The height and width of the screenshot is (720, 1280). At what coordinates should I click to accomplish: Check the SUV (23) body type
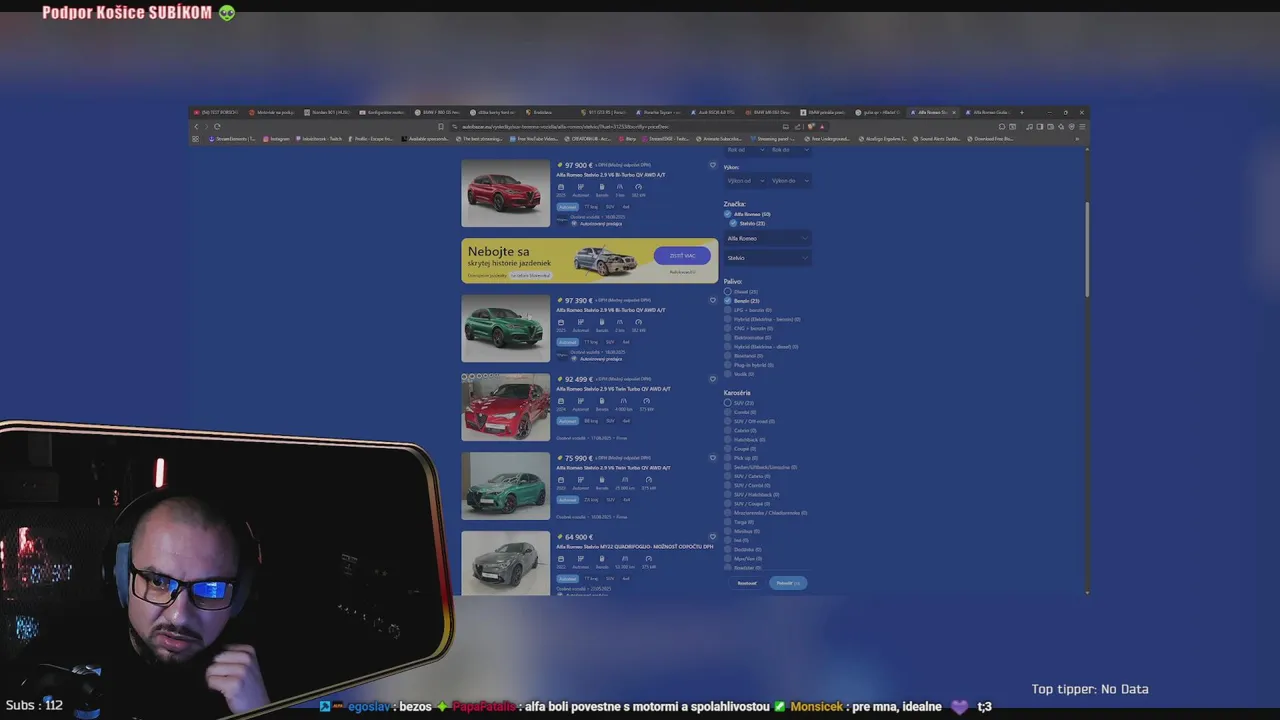tap(727, 403)
